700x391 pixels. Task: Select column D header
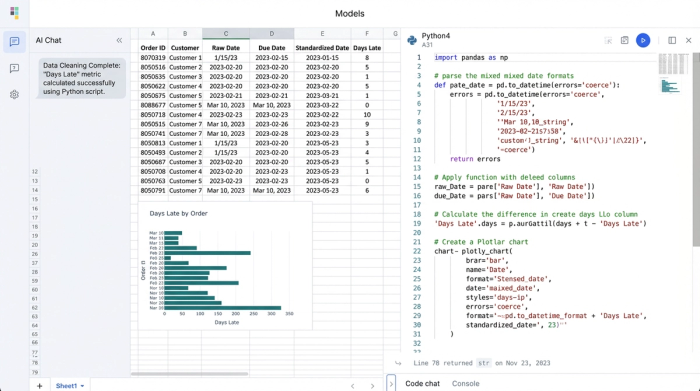click(271, 33)
